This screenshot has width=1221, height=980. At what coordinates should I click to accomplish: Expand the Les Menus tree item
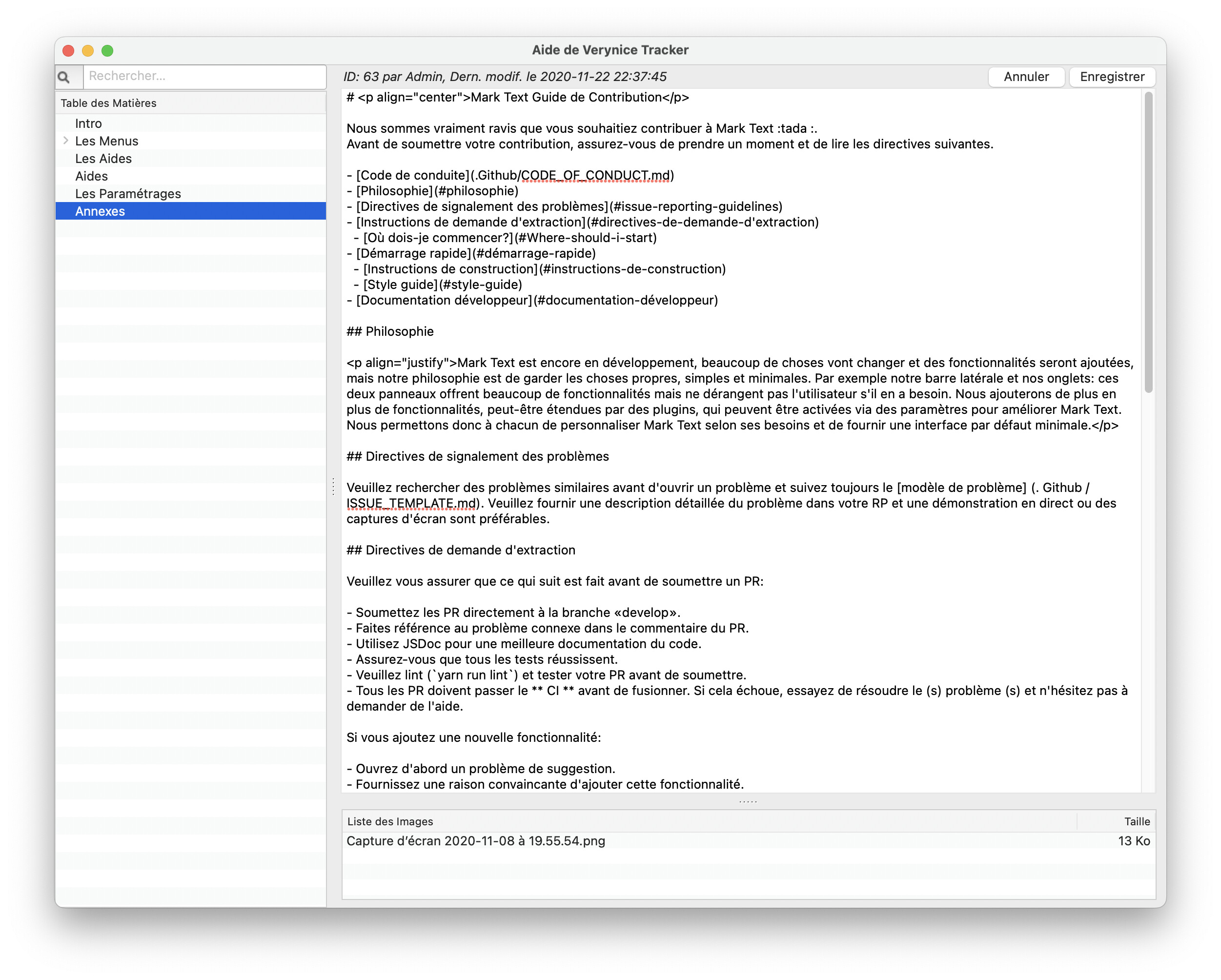pos(66,141)
